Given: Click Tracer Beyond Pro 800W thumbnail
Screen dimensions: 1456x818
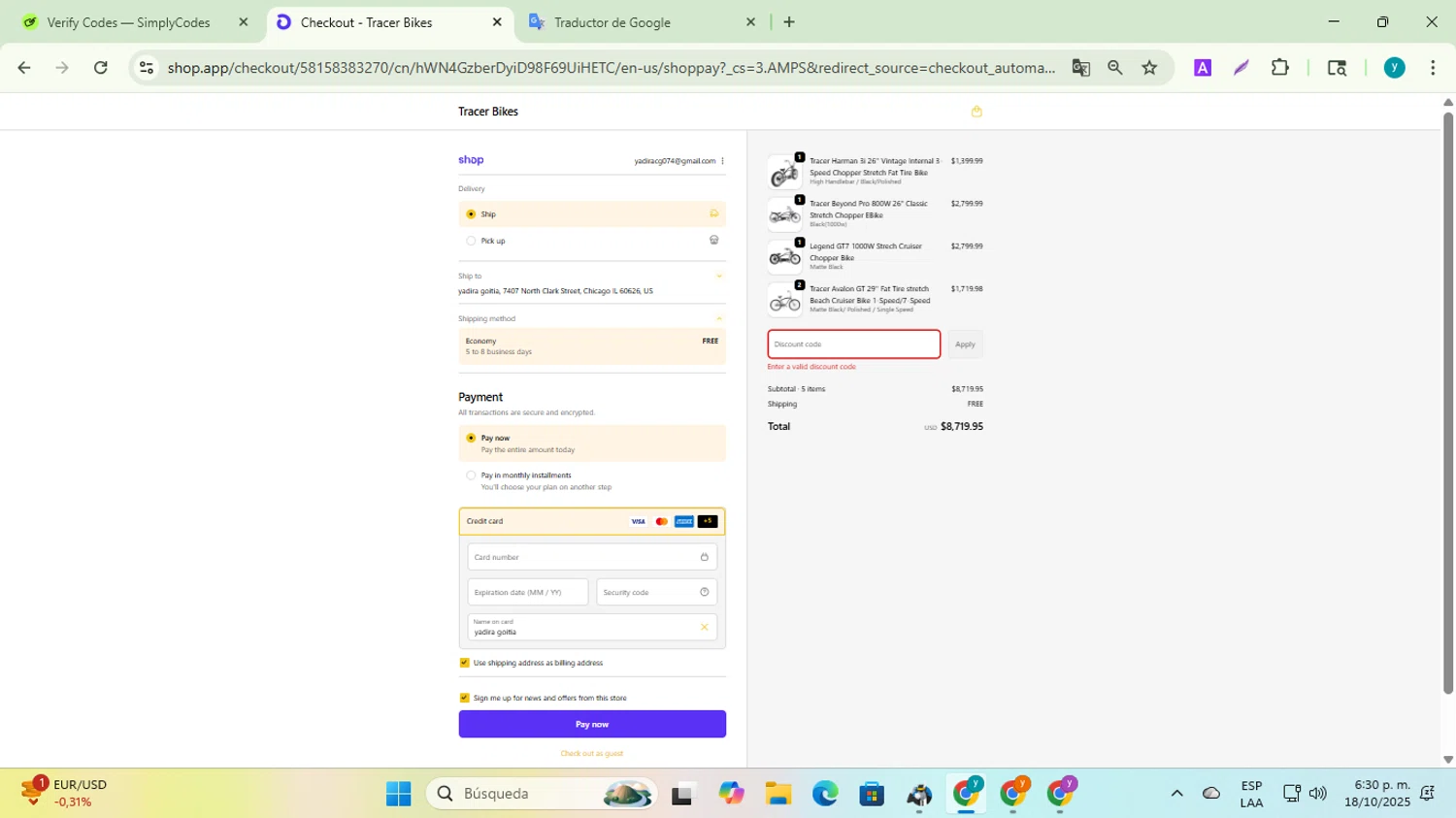Looking at the screenshot, I should point(784,214).
